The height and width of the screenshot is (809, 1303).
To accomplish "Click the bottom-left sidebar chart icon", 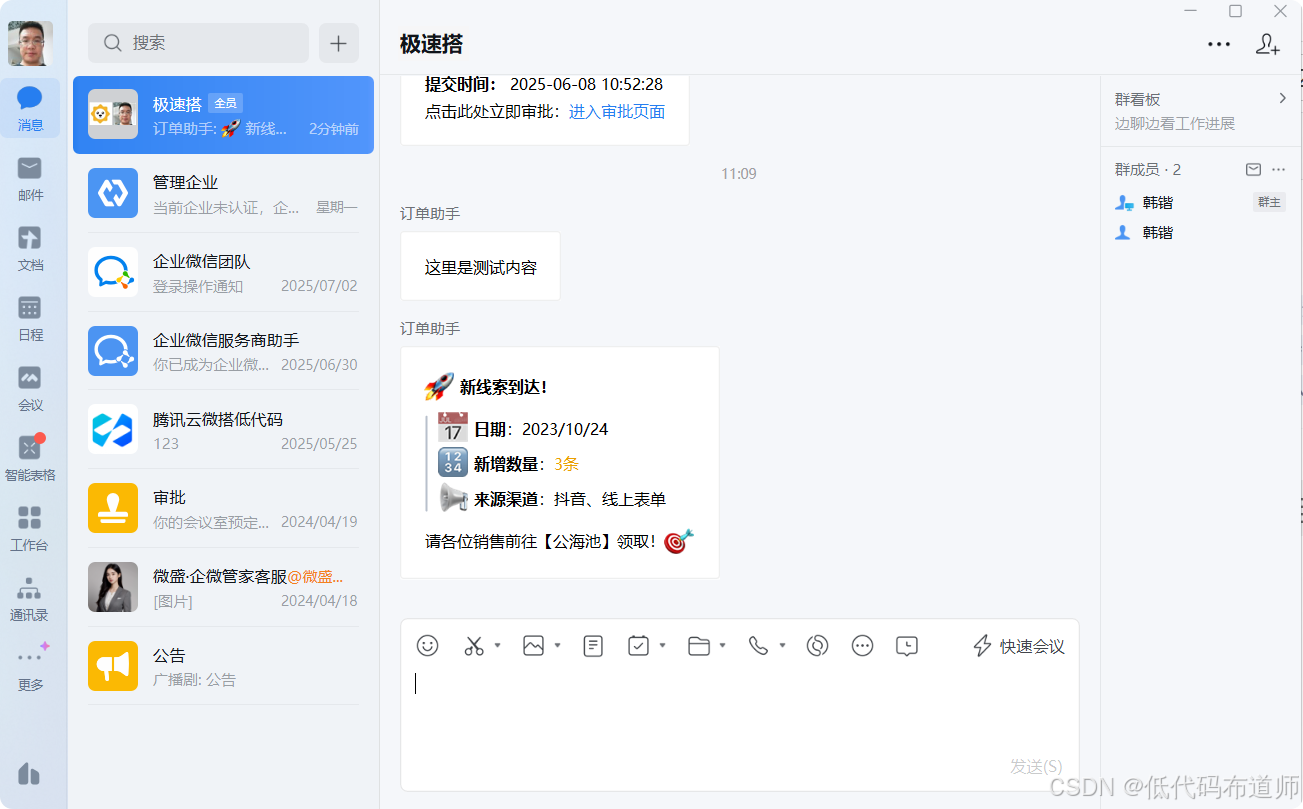I will pos(29,774).
